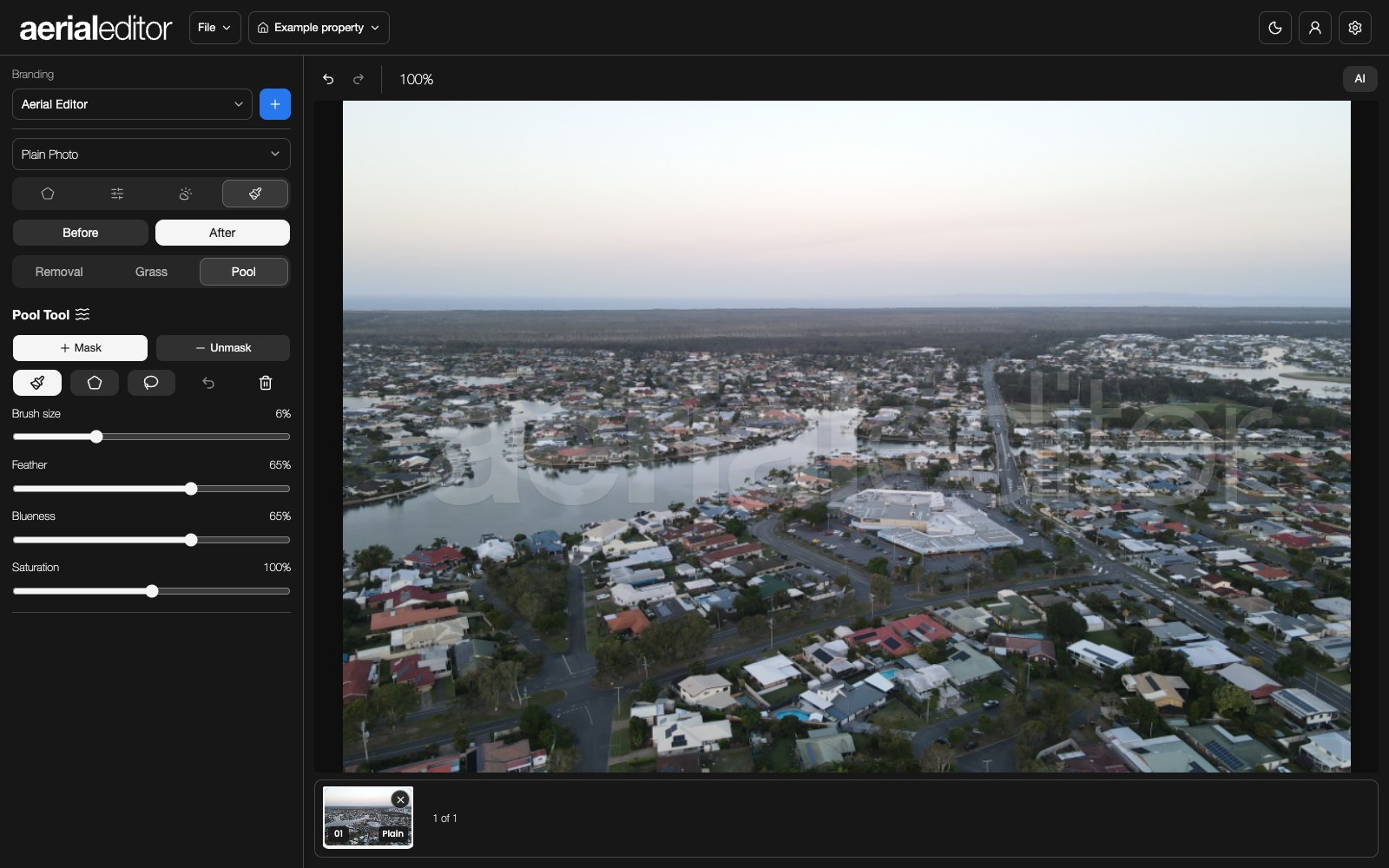
Task: Open the File dropdown menu
Action: pyautogui.click(x=214, y=28)
